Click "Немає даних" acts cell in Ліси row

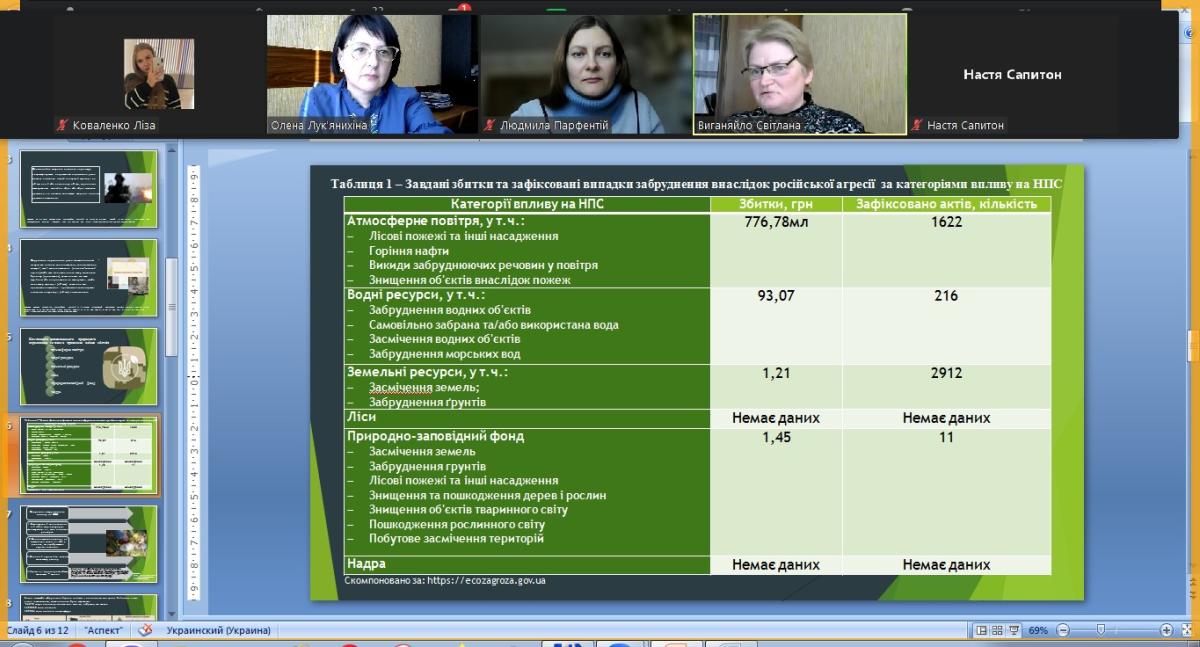(946, 418)
